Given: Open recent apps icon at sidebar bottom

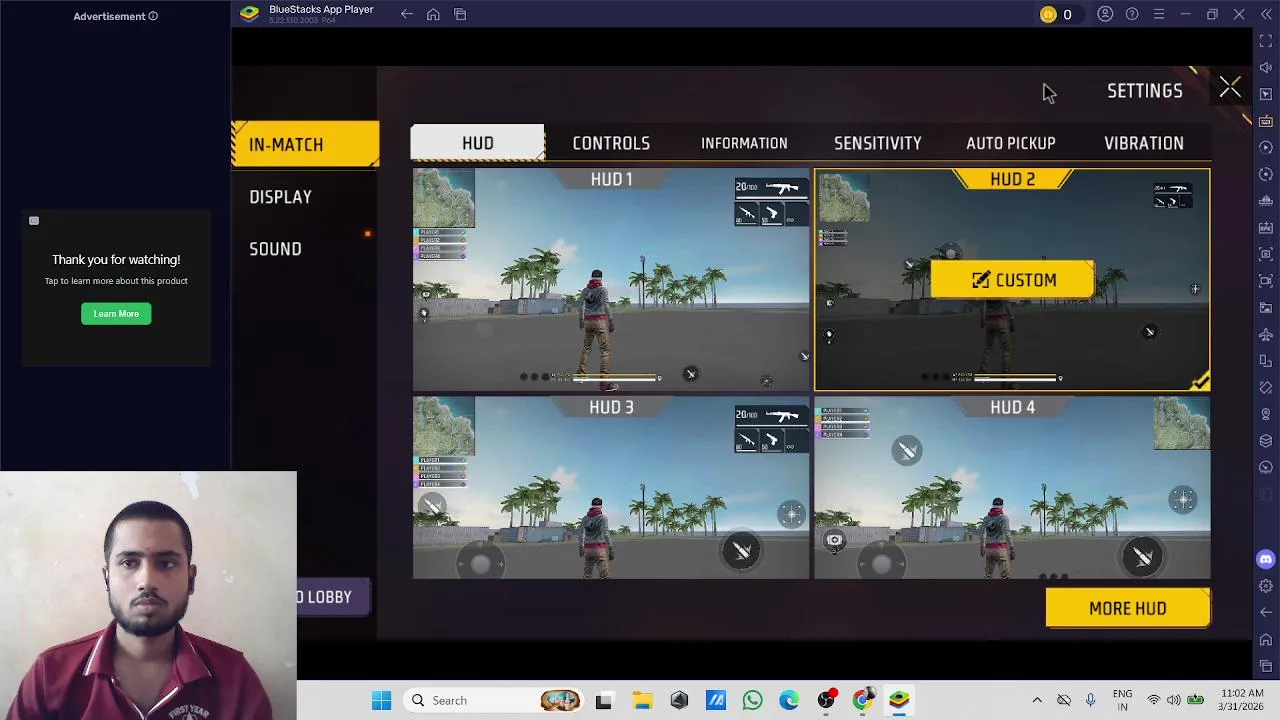Looking at the screenshot, I should (x=1266, y=665).
